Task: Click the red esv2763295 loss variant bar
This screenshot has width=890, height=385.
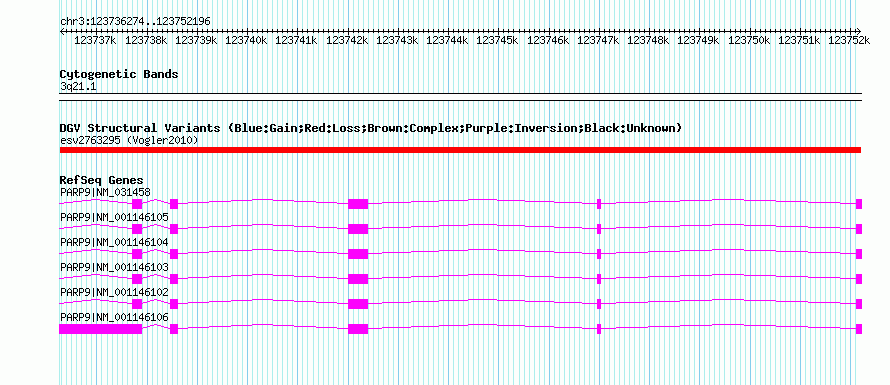Action: point(460,150)
